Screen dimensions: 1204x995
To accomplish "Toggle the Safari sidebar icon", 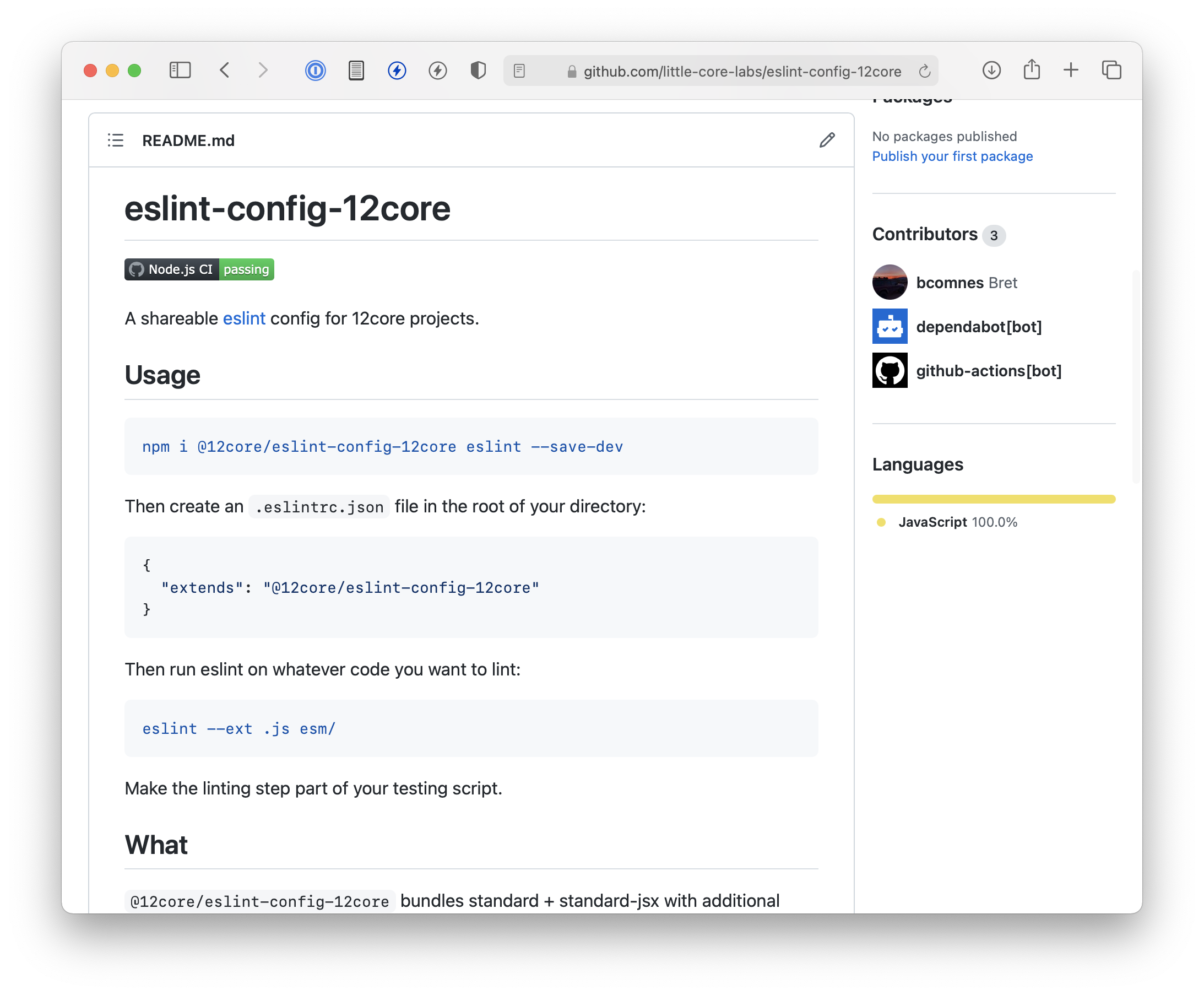I will click(x=180, y=71).
